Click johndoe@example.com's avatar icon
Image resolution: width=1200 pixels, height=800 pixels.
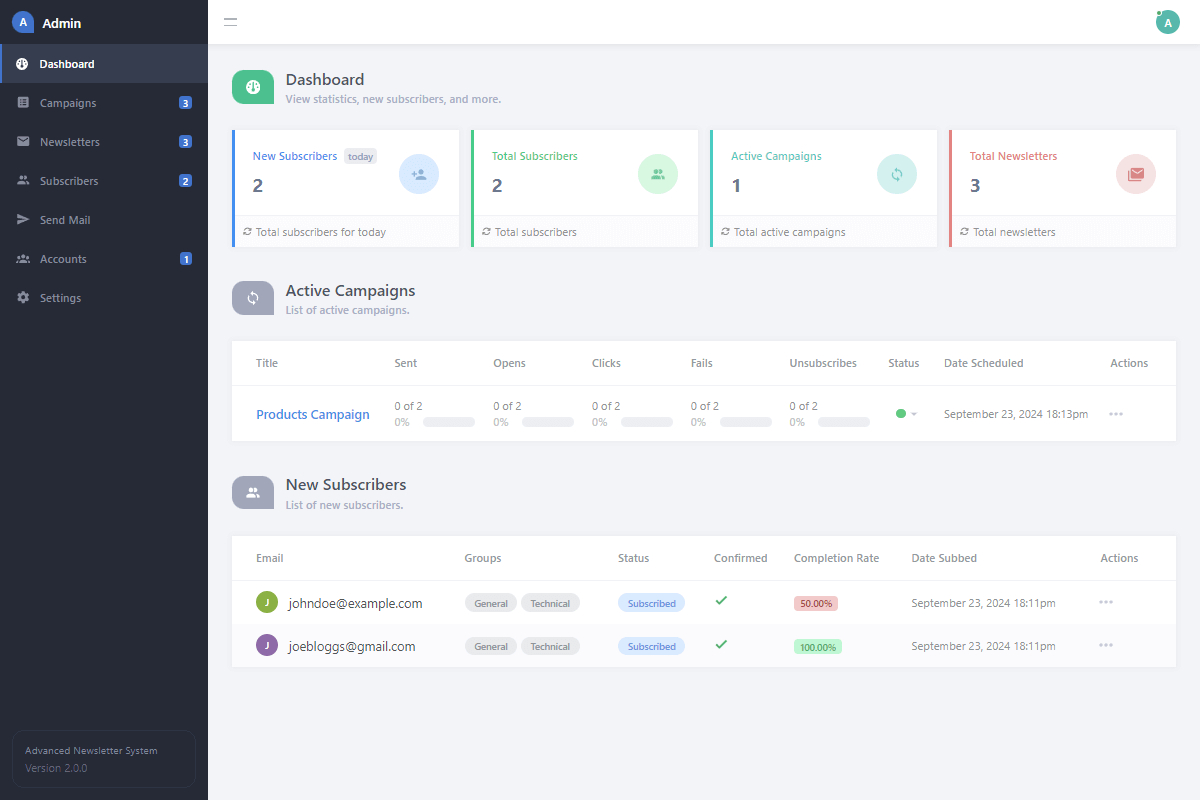267,602
